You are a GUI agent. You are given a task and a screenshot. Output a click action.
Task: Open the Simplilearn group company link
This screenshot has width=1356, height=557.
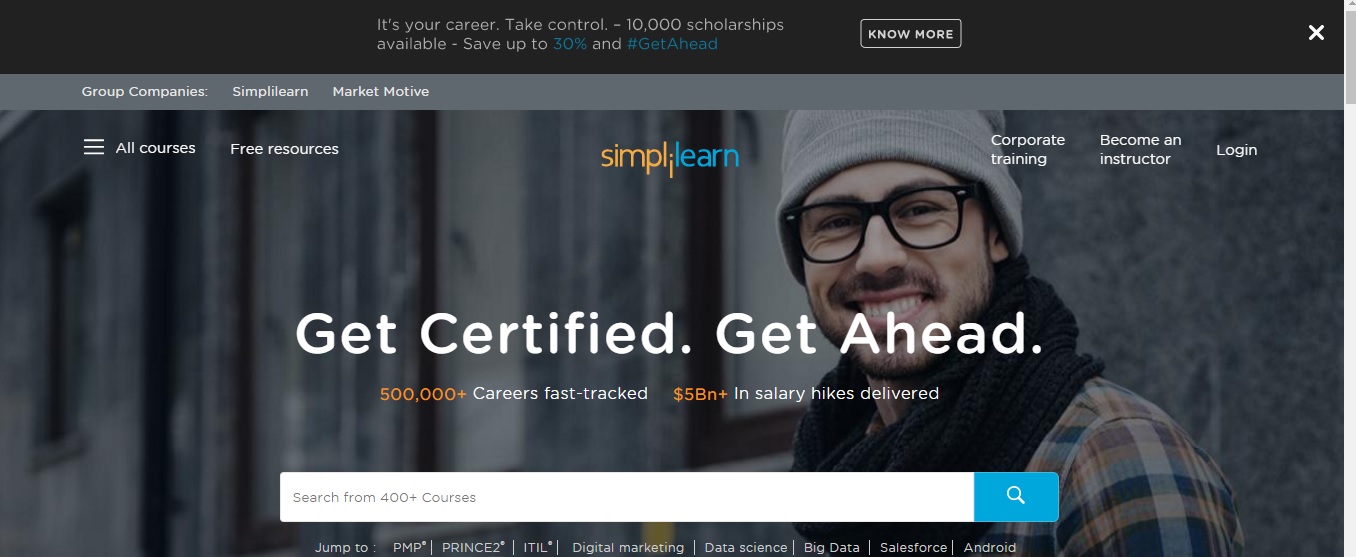click(x=270, y=91)
